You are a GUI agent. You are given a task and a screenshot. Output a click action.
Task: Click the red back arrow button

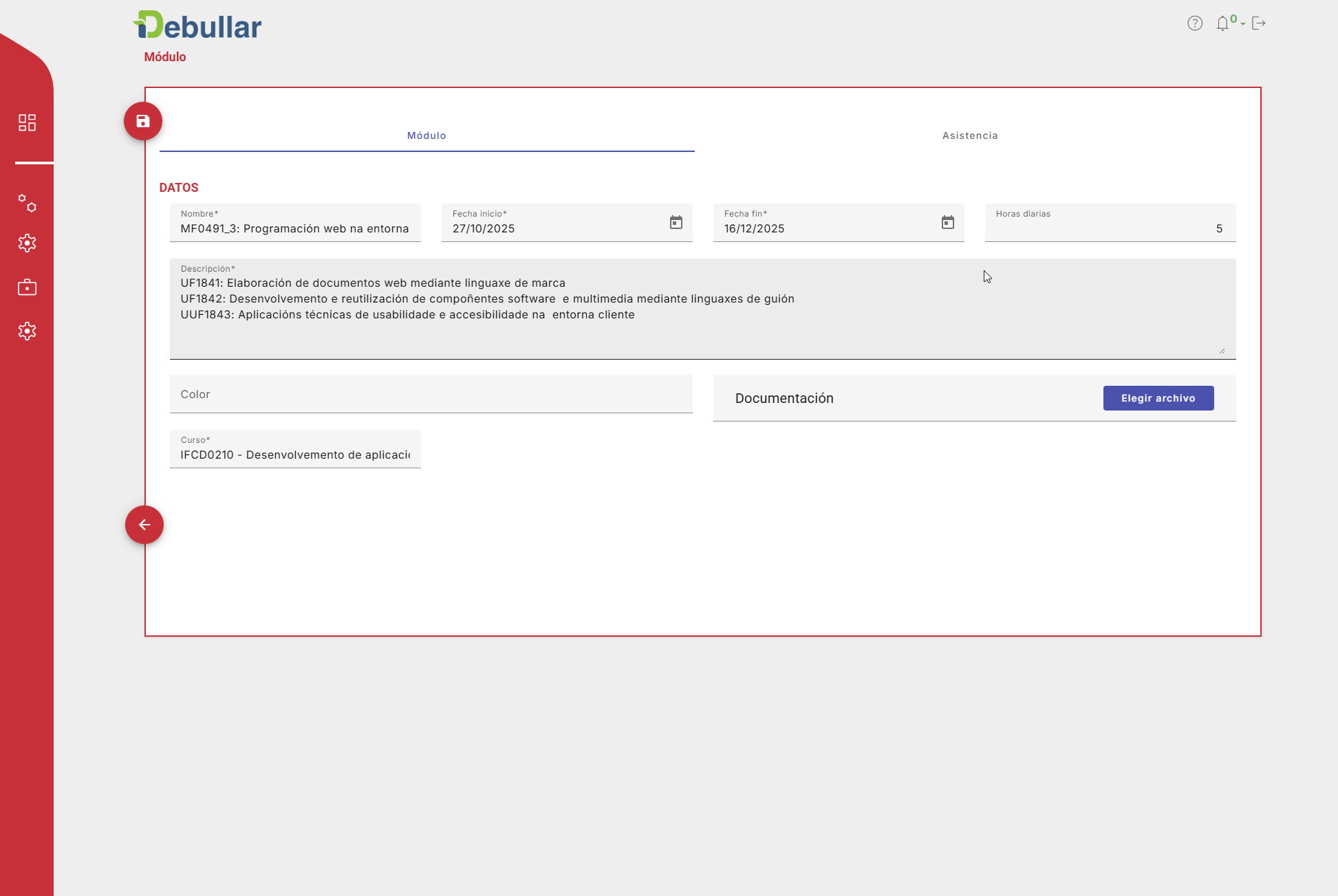click(144, 525)
